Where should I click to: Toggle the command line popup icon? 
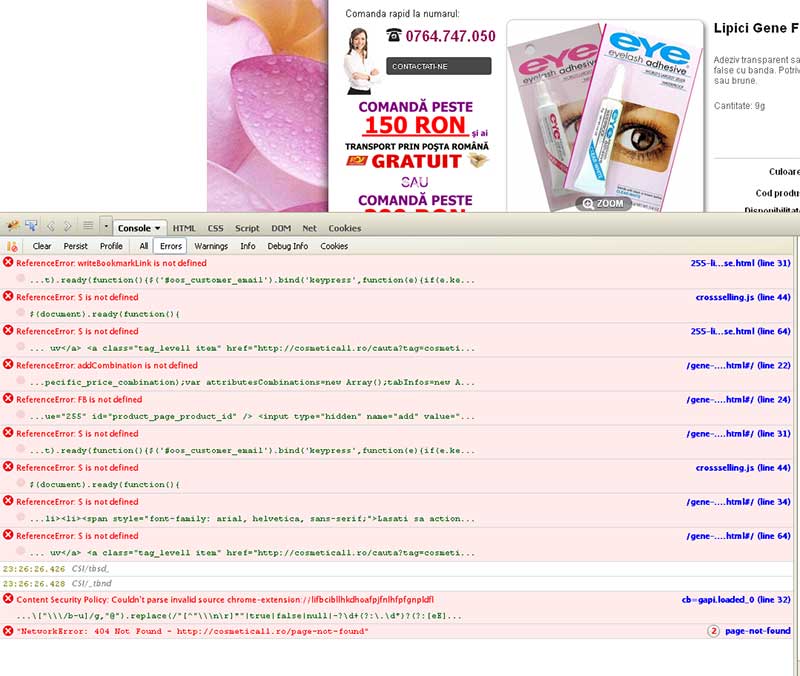click(x=88, y=226)
